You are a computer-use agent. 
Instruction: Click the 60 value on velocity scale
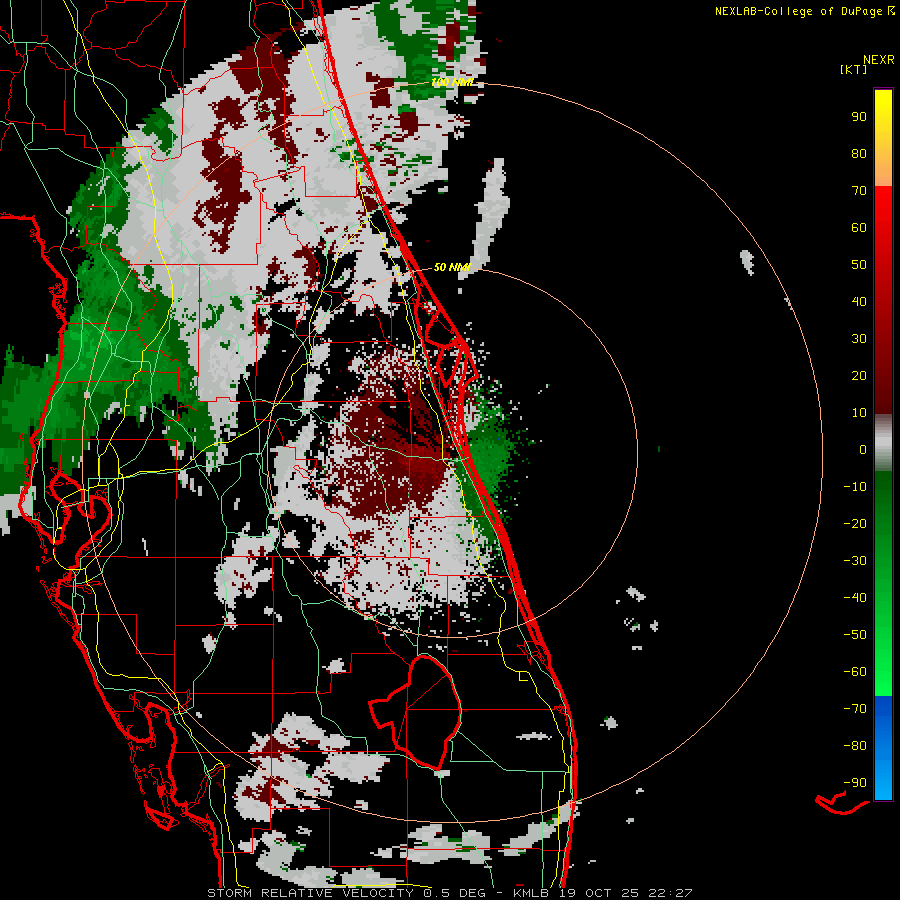tap(859, 227)
